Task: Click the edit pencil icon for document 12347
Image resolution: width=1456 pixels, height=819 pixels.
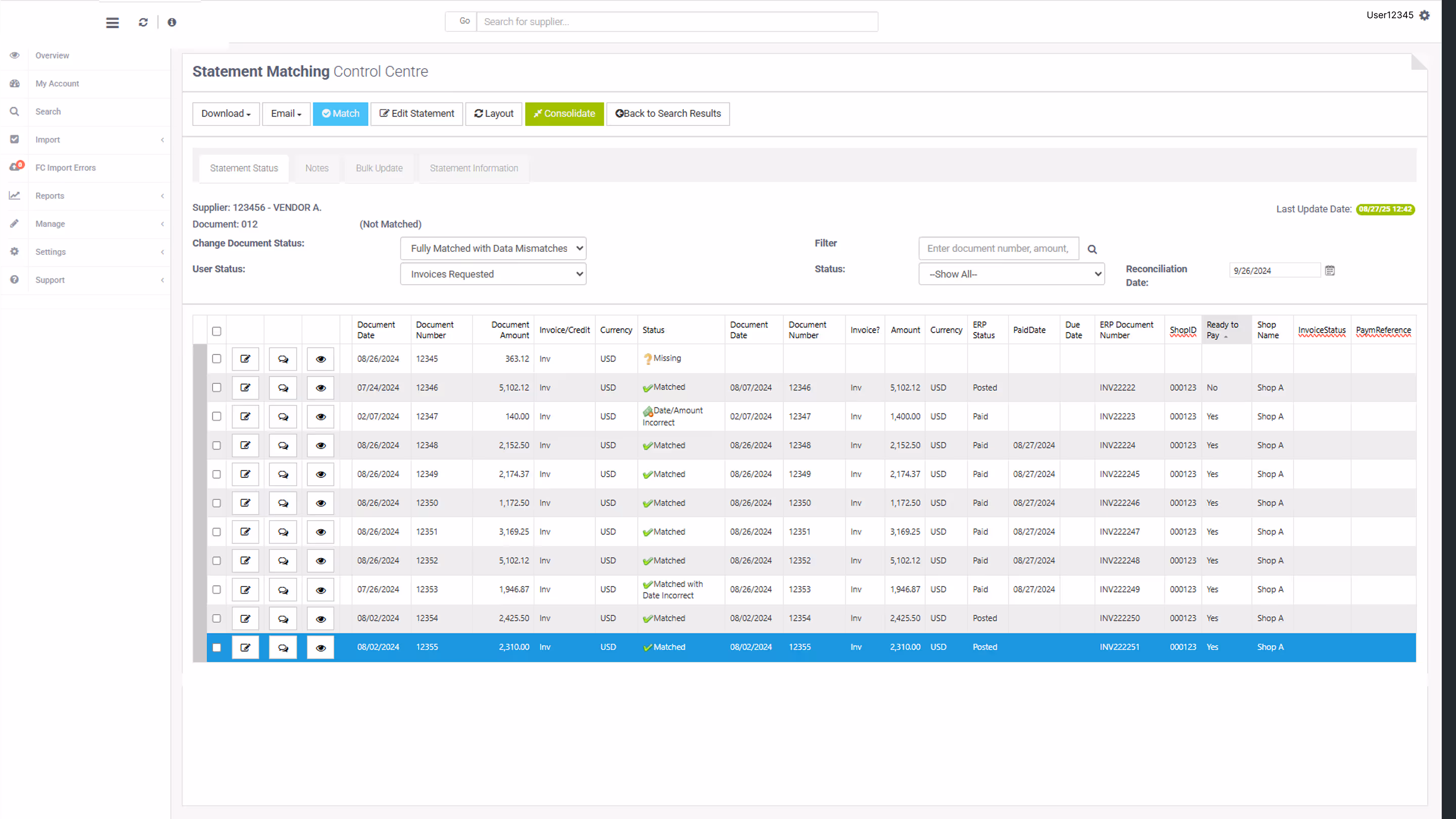Action: [x=245, y=416]
